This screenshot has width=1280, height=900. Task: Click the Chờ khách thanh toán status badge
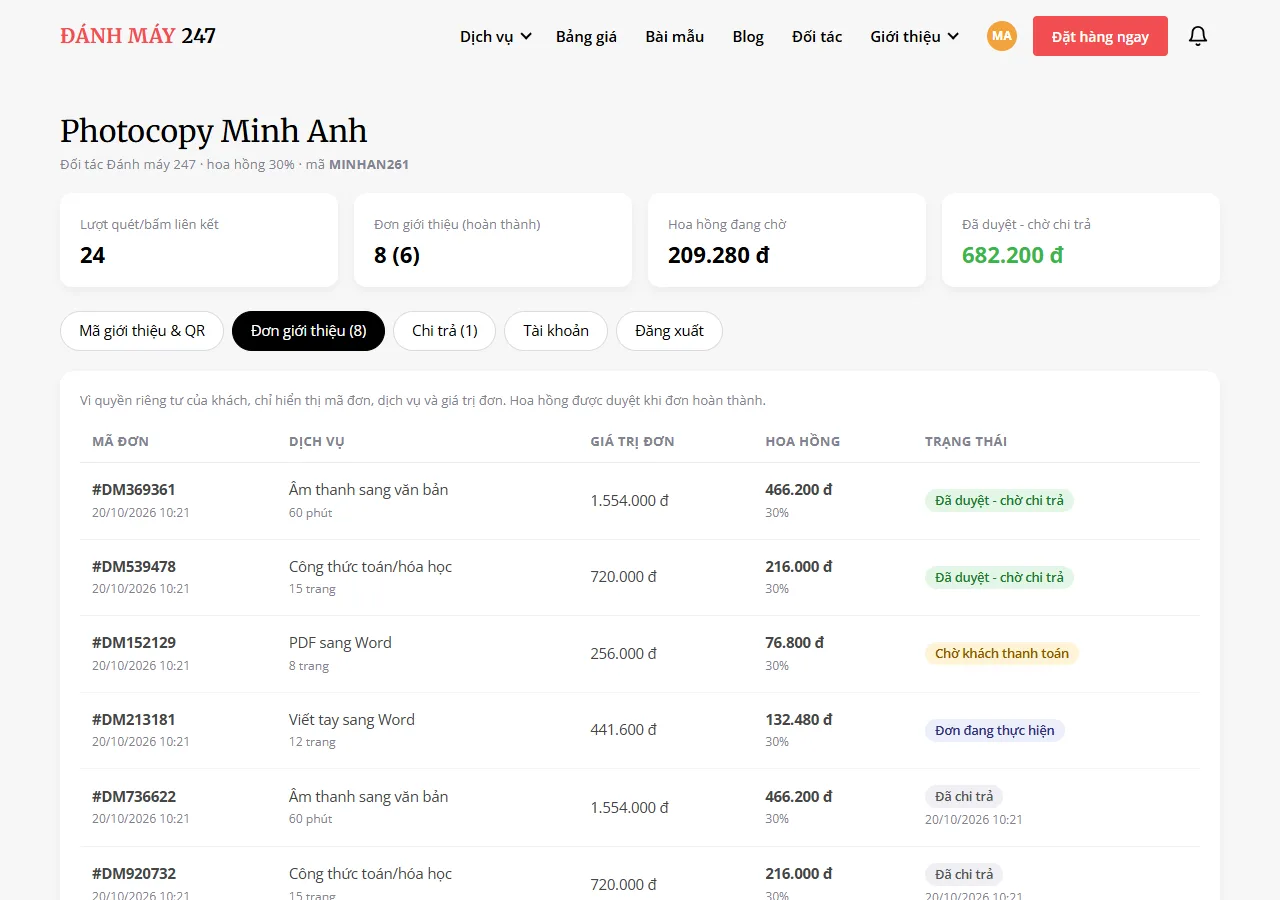click(x=1002, y=654)
